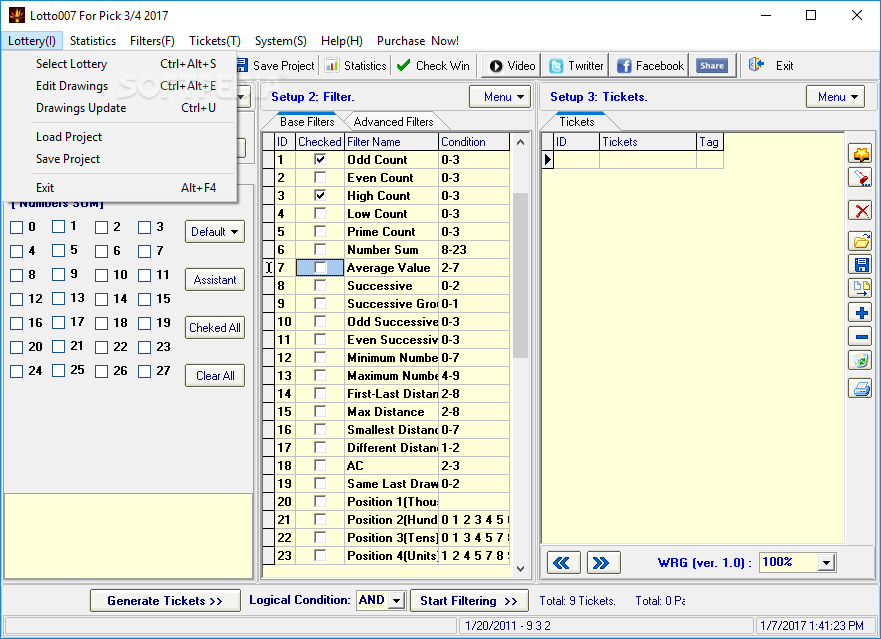The height and width of the screenshot is (639, 881).
Task: Click the printer icon in Tickets sidebar
Action: [860, 388]
